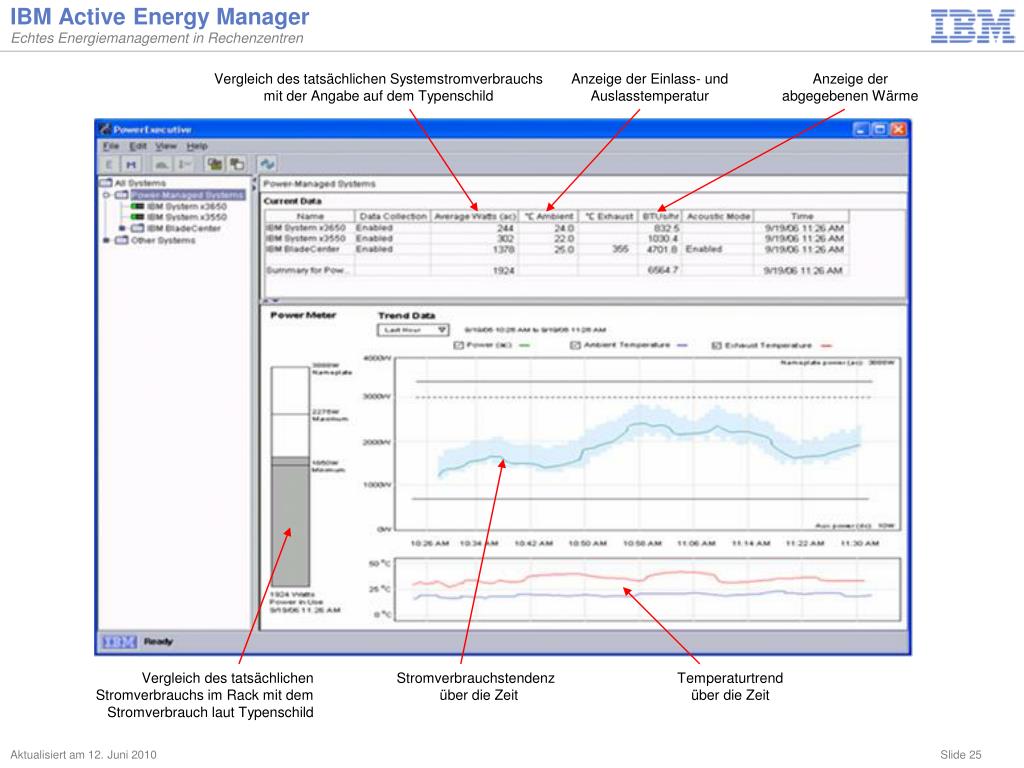
Task: Click the collapse arrows below Current Data table
Action: click(271, 301)
